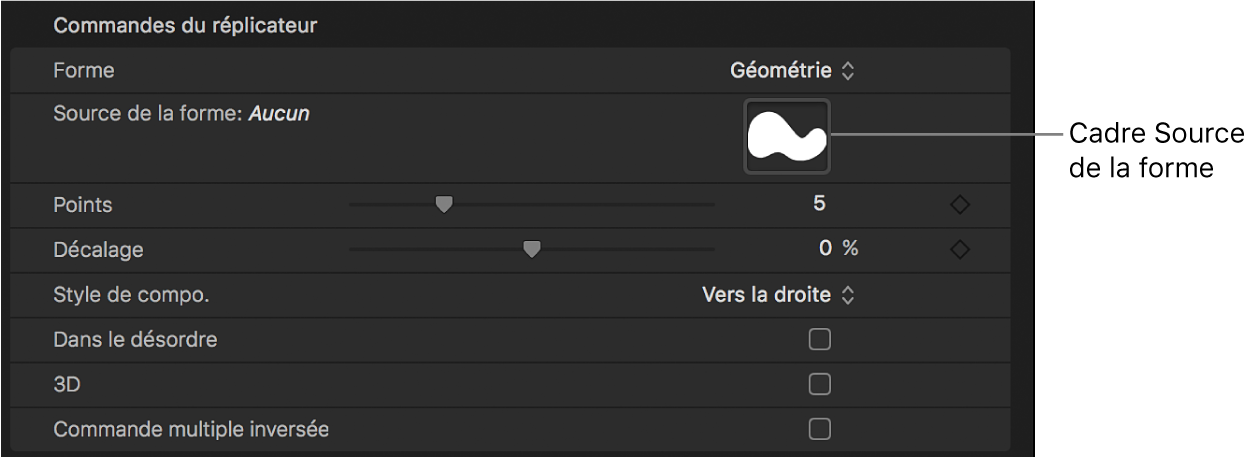Viewport: 1258px width, 459px height.
Task: Enable Commande multiple inversée checkbox
Action: pyautogui.click(x=819, y=429)
